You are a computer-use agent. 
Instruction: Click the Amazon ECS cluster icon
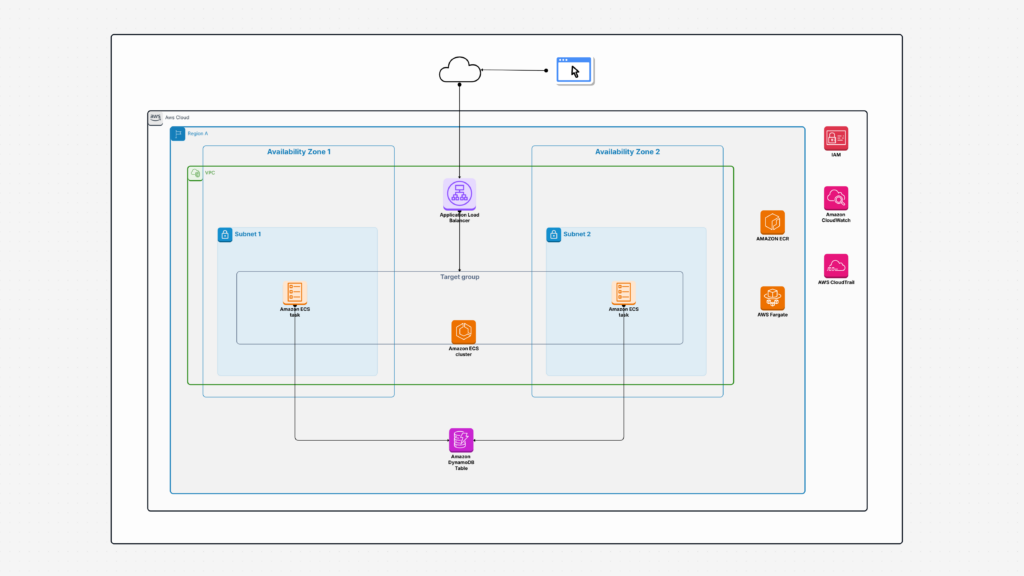[461, 331]
